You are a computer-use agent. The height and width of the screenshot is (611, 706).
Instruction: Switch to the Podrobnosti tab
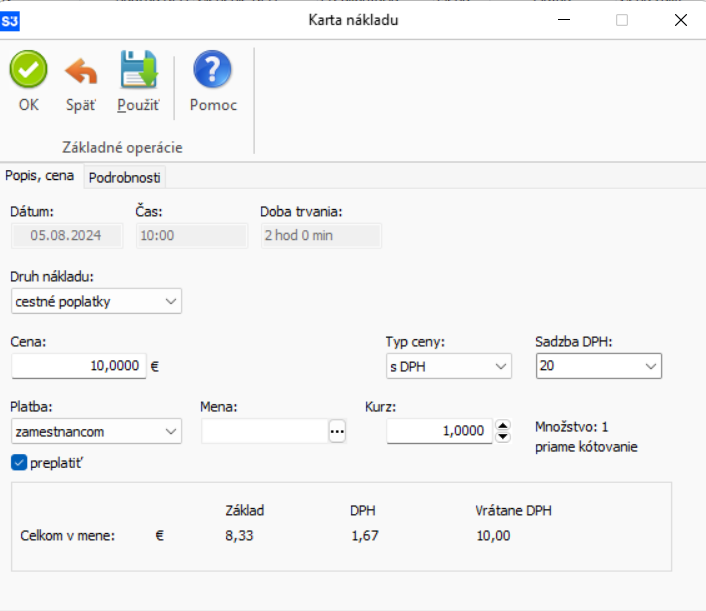[x=125, y=177]
